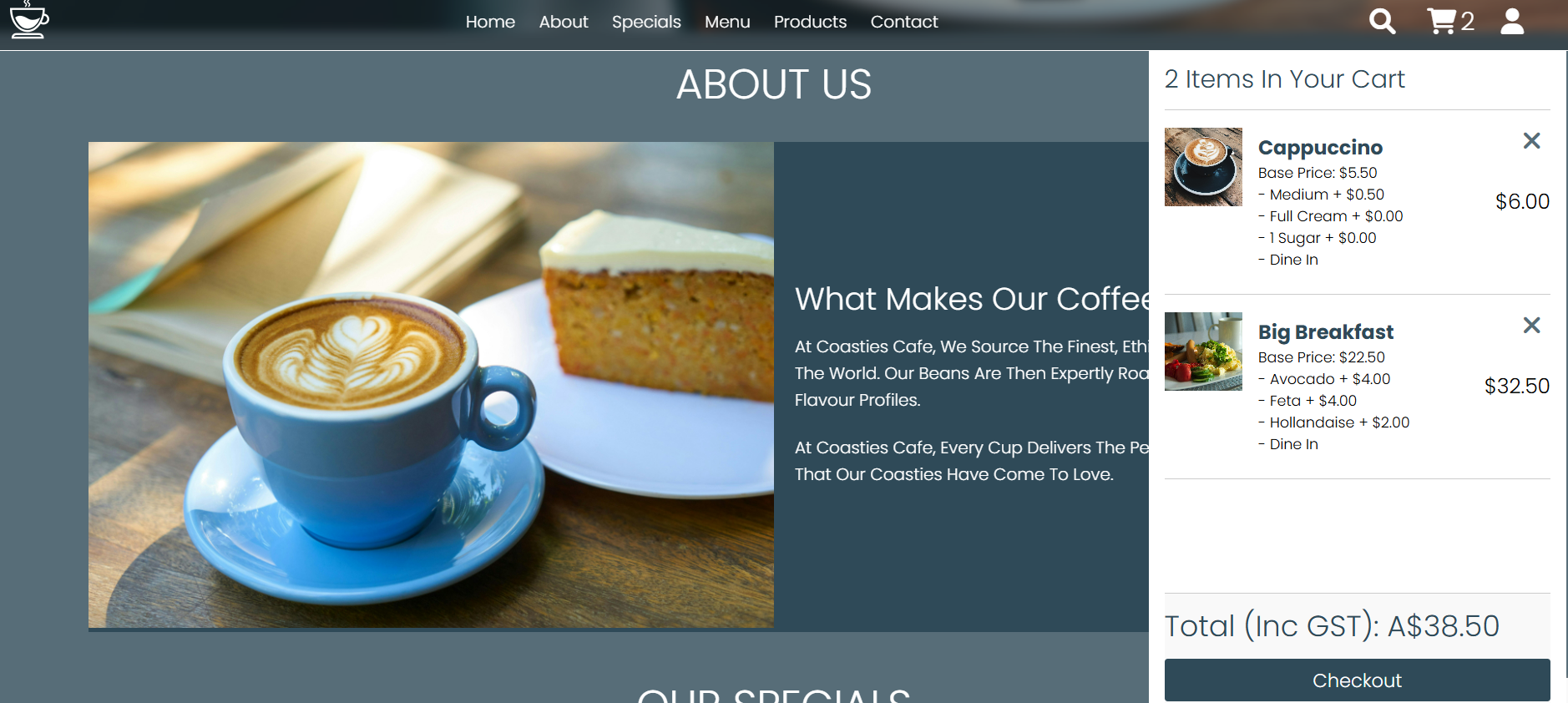The height and width of the screenshot is (703, 1568).
Task: Click the Cappuccino product thumbnail
Action: [1203, 167]
